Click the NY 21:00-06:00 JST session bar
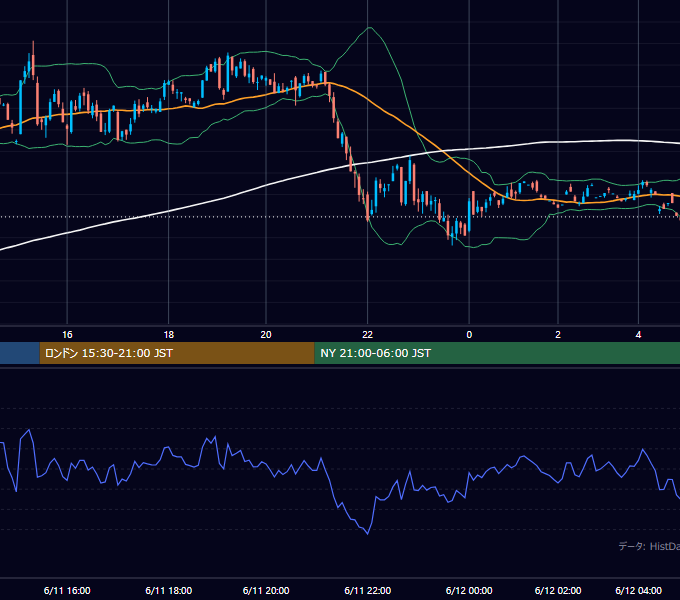Image resolution: width=680 pixels, height=600 pixels. [x=497, y=353]
